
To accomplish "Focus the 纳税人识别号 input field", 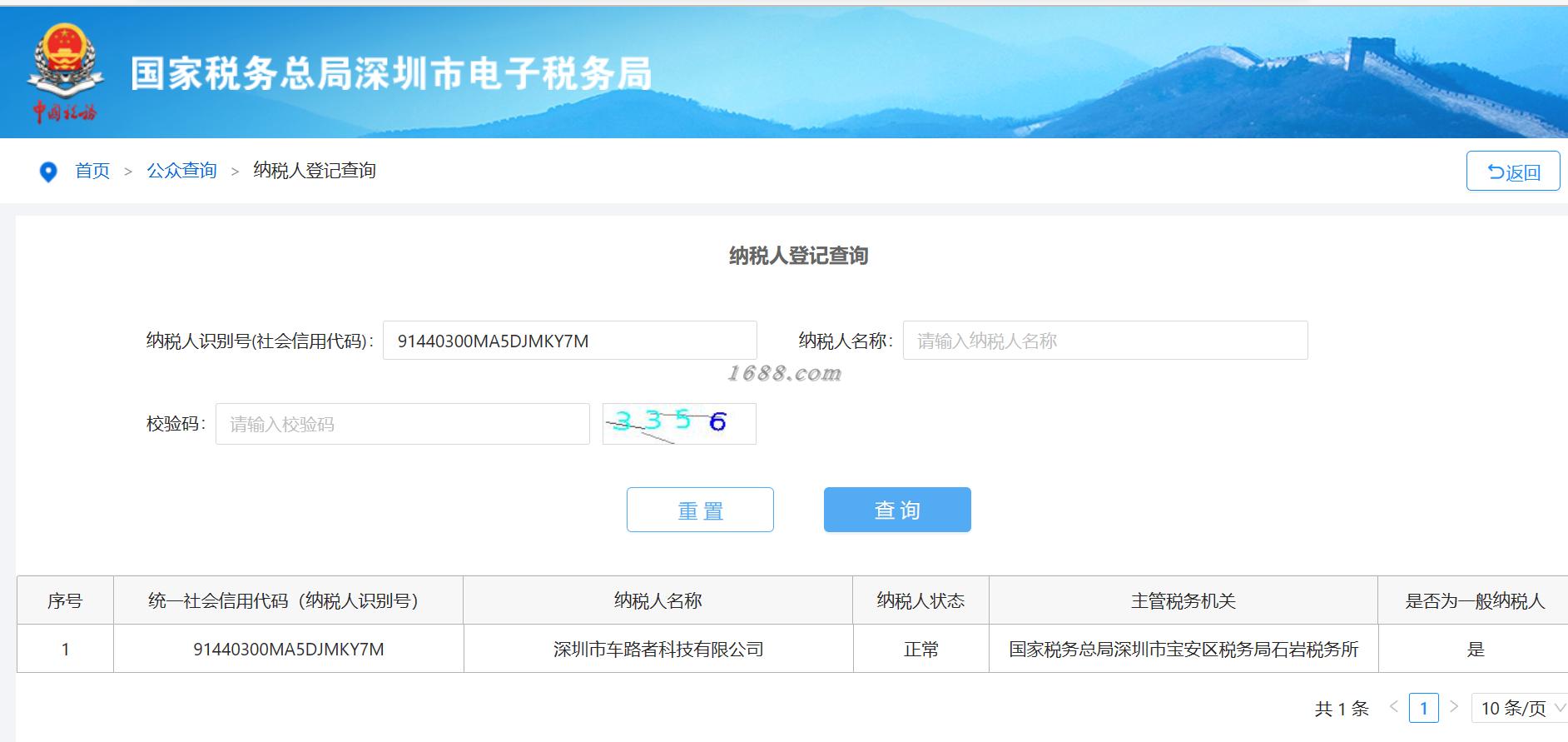I will click(570, 341).
